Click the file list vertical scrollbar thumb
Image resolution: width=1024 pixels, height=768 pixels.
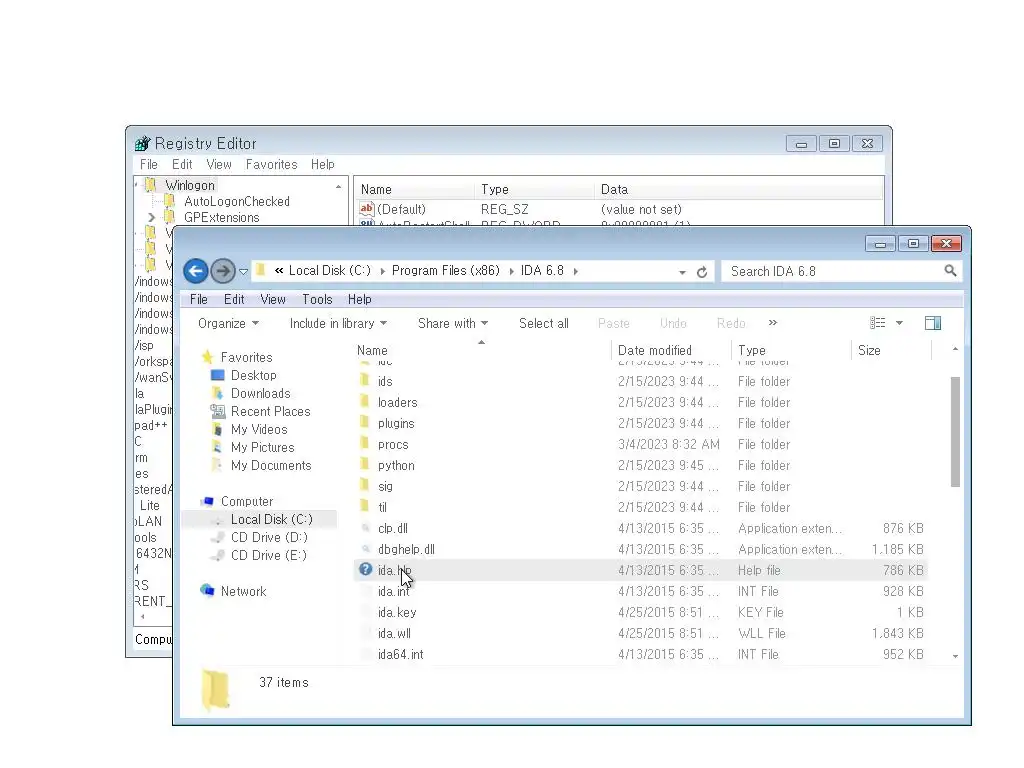(955, 432)
